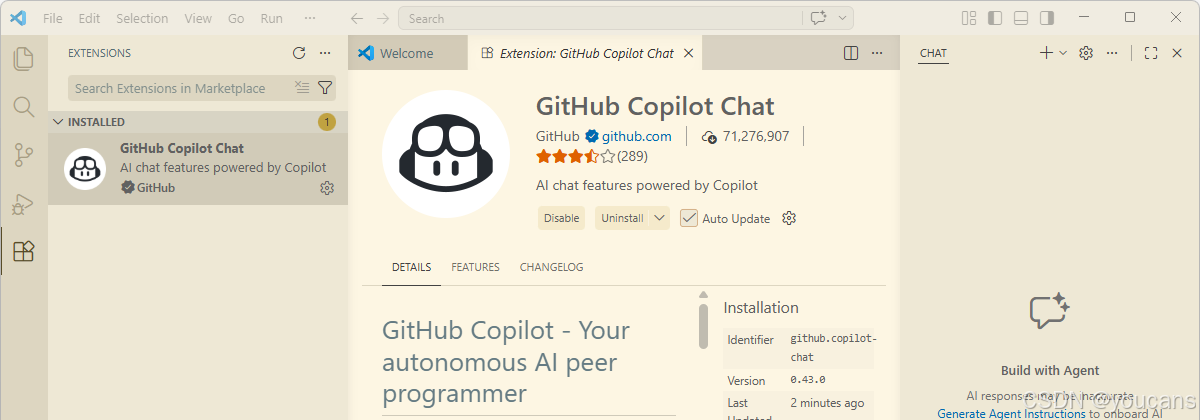Toggle the primary side bar visibility
Screen dimensions: 1200x420
[x=994, y=18]
